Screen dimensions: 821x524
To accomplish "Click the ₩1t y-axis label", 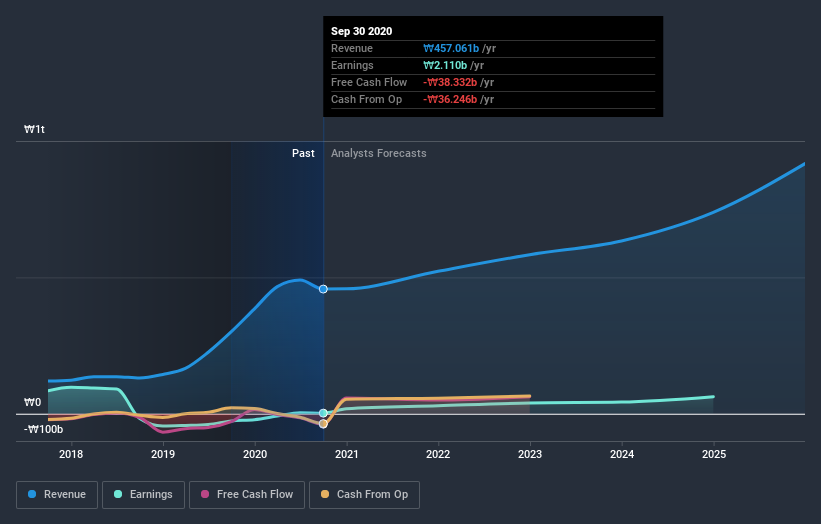I will tap(34, 129).
